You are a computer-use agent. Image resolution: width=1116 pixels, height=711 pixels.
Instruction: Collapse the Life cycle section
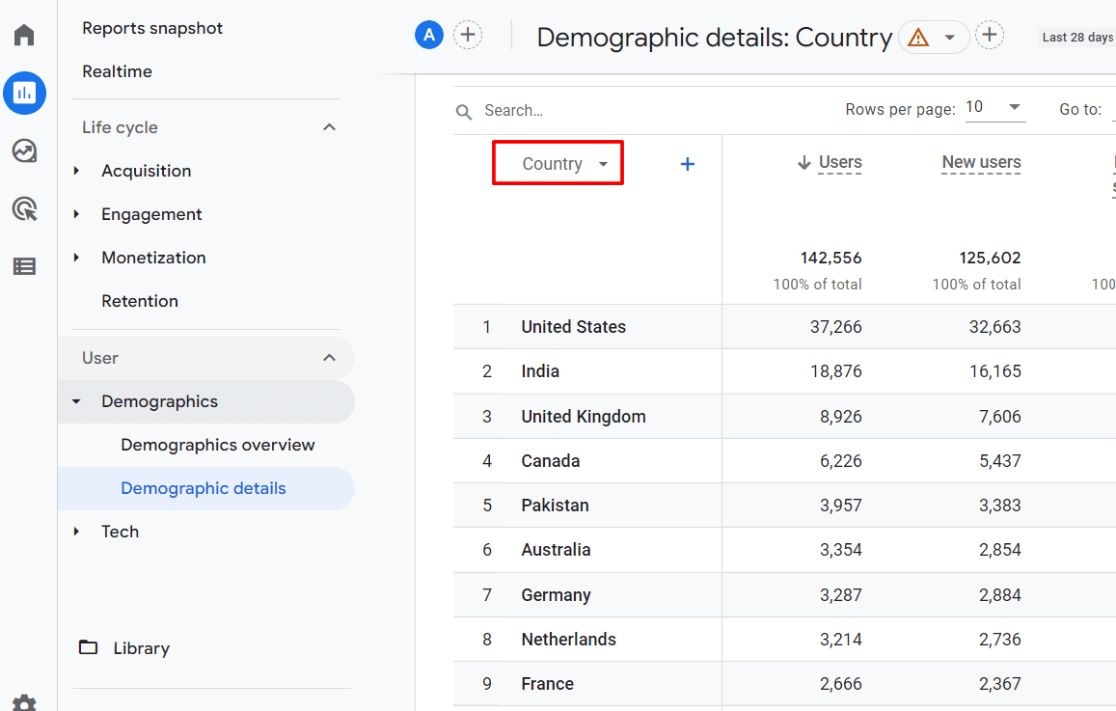click(x=329, y=127)
